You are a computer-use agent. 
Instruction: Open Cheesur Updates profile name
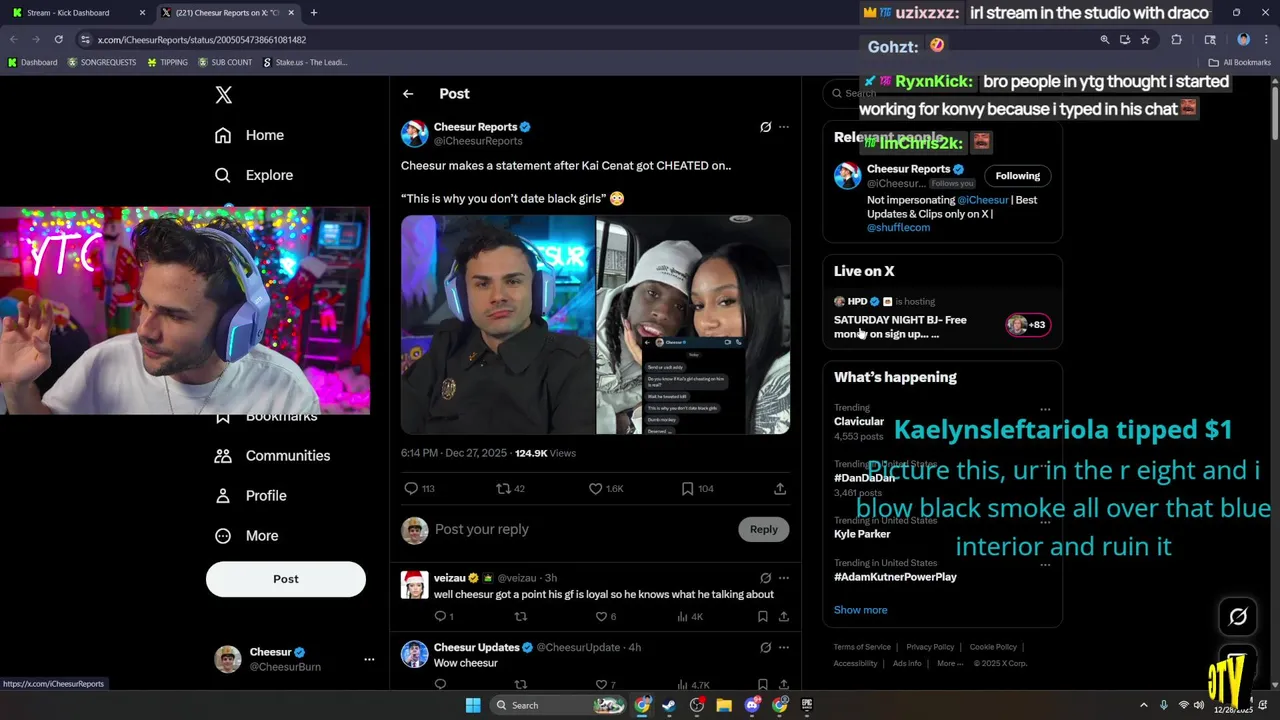[x=476, y=647]
